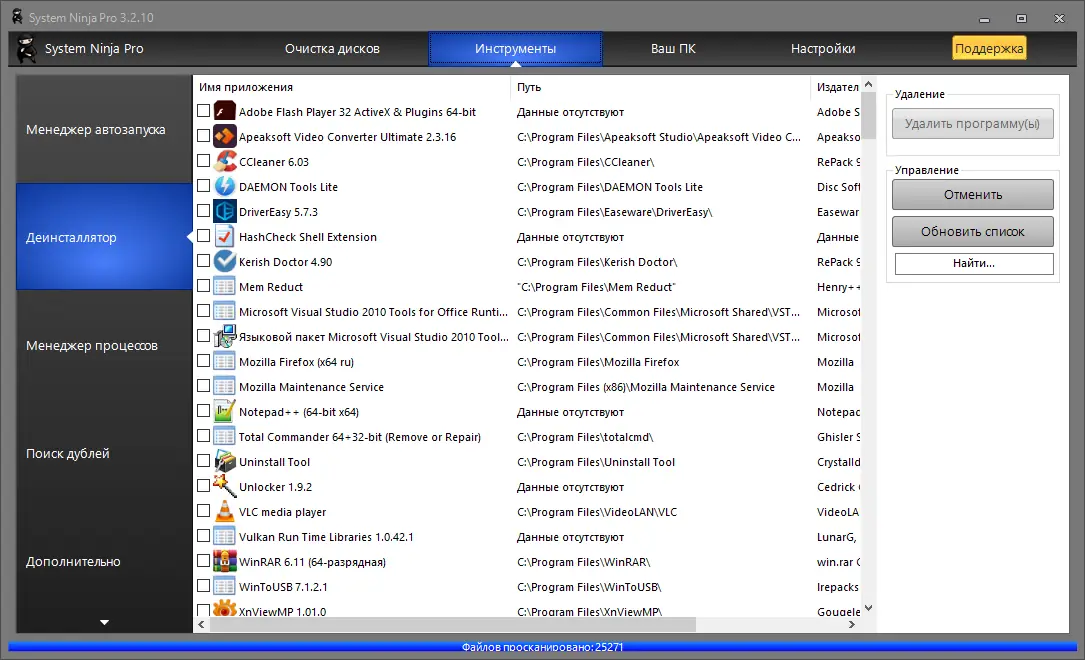Click the XnViewMP 1.01.0 icon

[224, 608]
